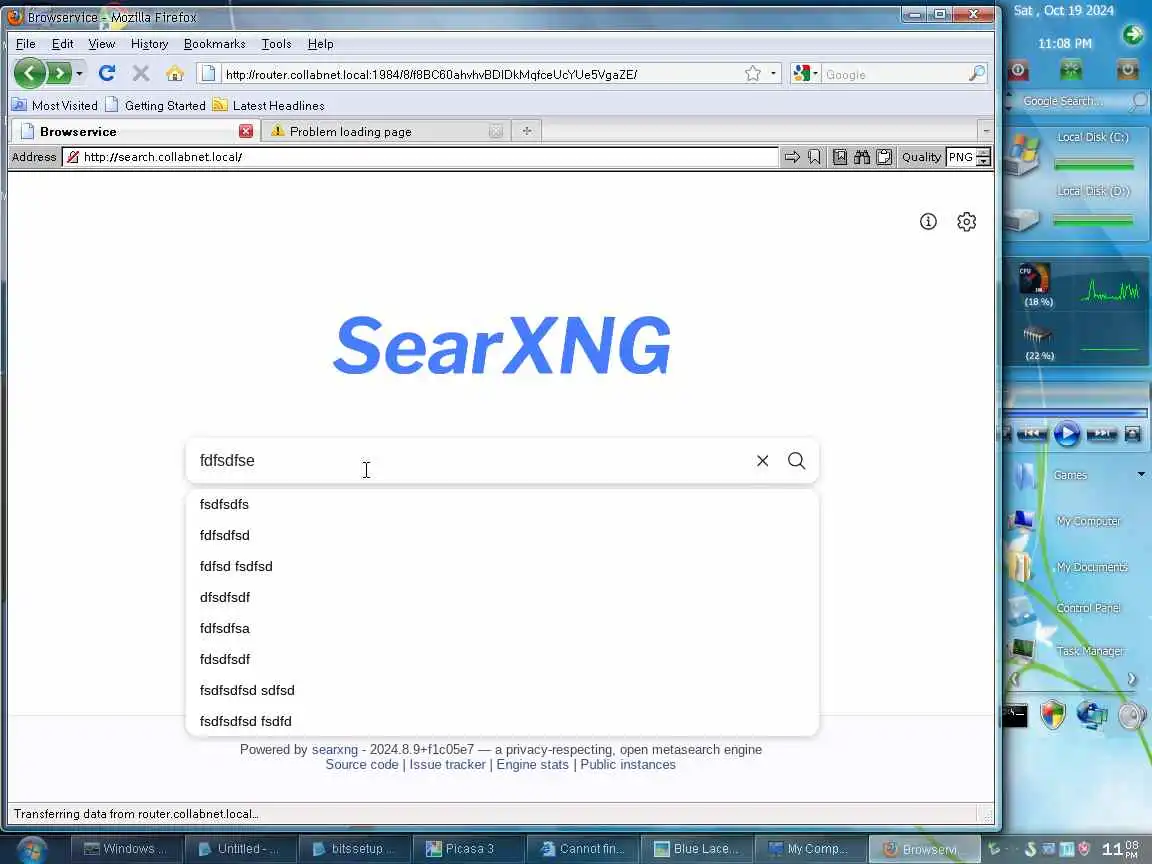The height and width of the screenshot is (864, 1152).
Task: Open the Engine stats link
Action: pos(533,764)
